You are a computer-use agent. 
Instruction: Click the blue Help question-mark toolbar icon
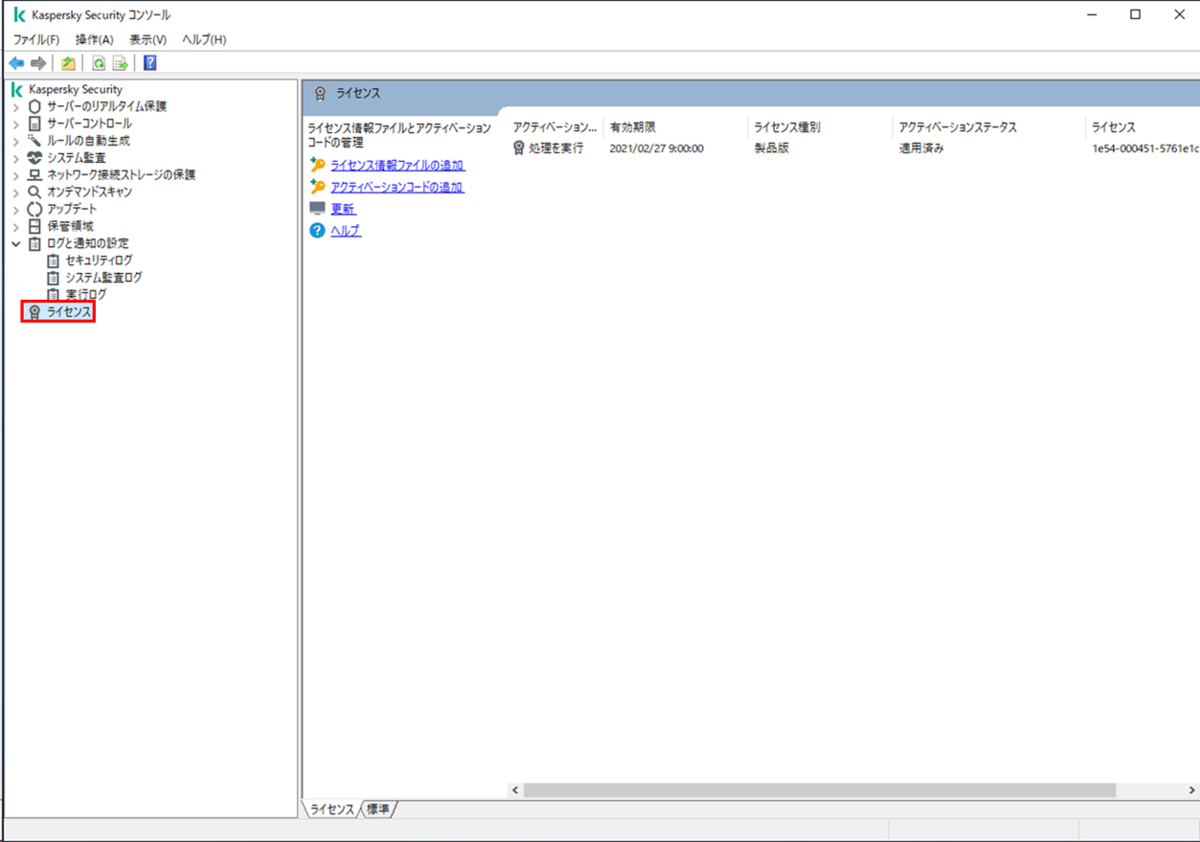(x=150, y=63)
